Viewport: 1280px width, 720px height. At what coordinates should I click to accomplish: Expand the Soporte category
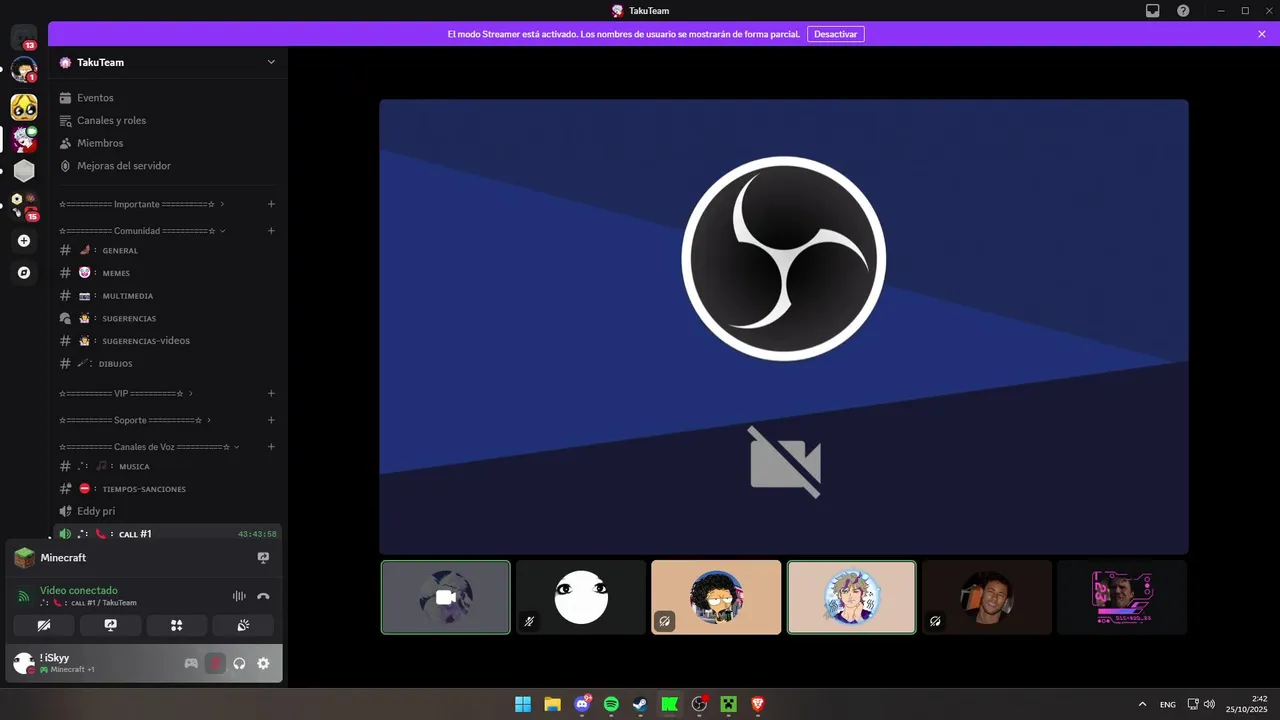click(x=135, y=420)
